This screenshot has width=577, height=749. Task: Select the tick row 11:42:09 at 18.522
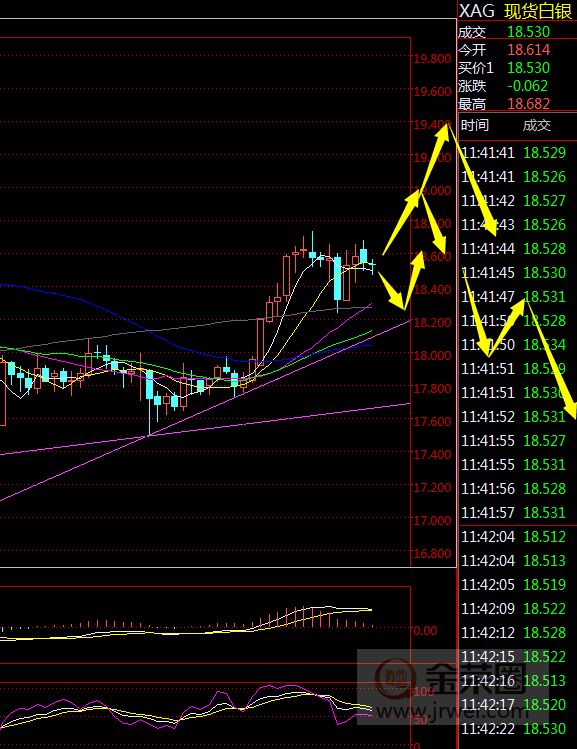pos(513,609)
